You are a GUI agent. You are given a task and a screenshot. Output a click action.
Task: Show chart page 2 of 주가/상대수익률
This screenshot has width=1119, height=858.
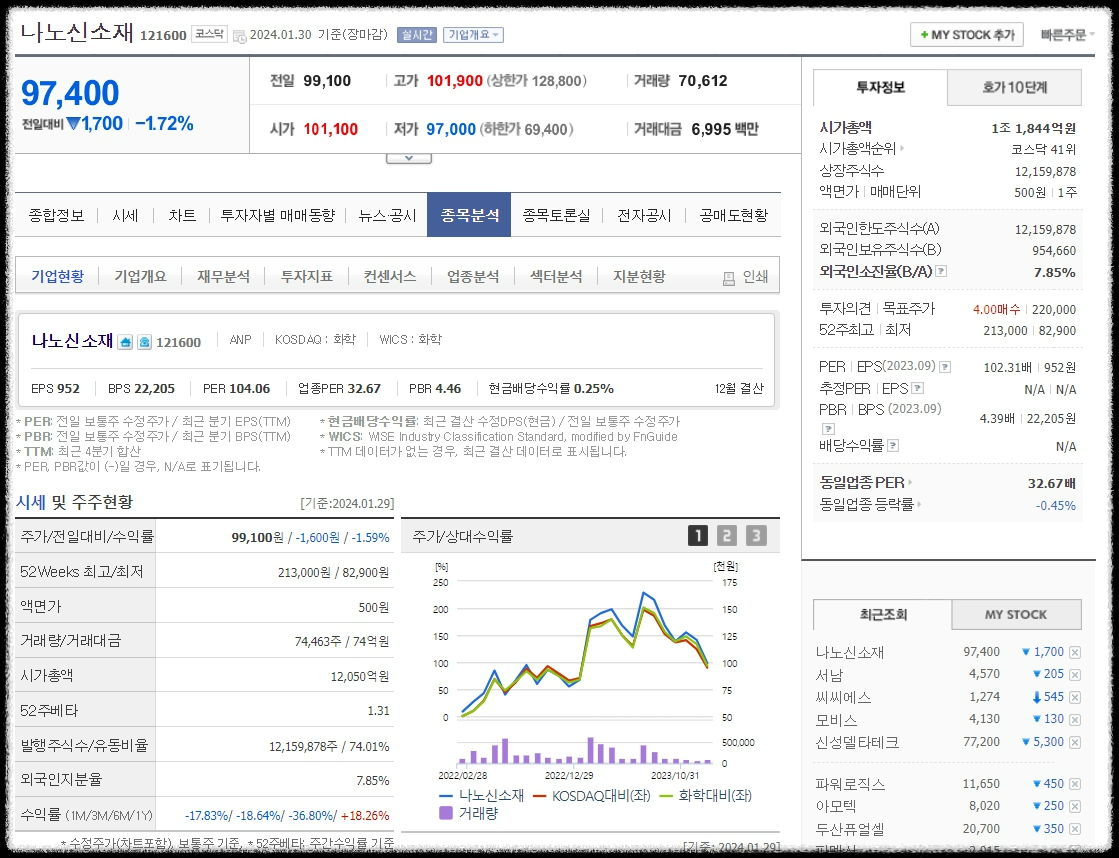tap(726, 535)
